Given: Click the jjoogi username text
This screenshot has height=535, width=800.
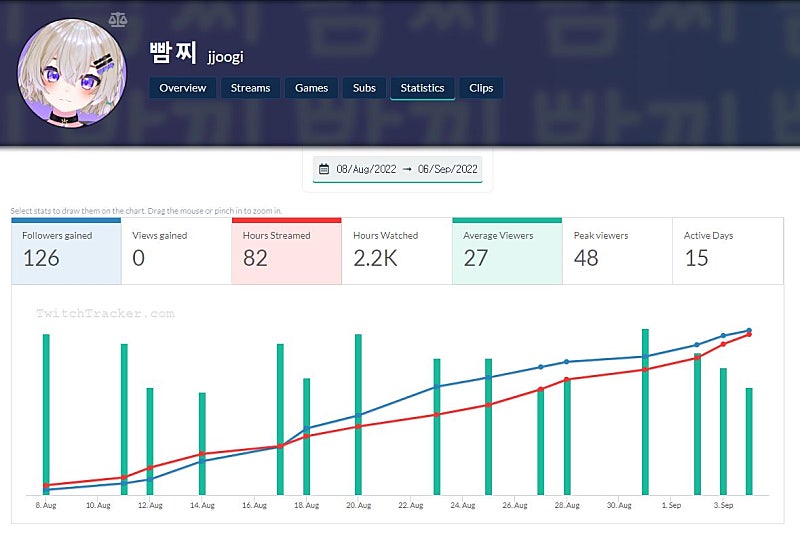Looking at the screenshot, I should coord(226,57).
